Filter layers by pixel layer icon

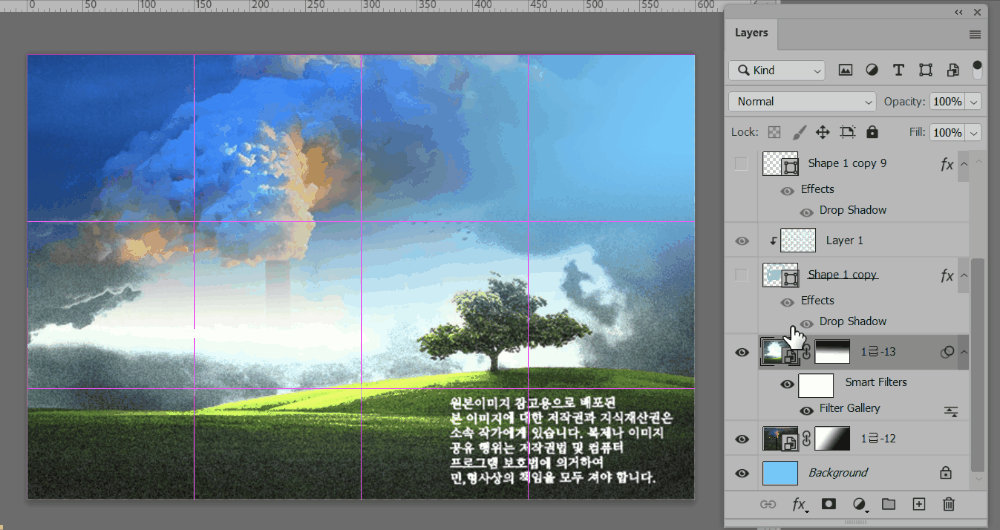click(x=845, y=70)
